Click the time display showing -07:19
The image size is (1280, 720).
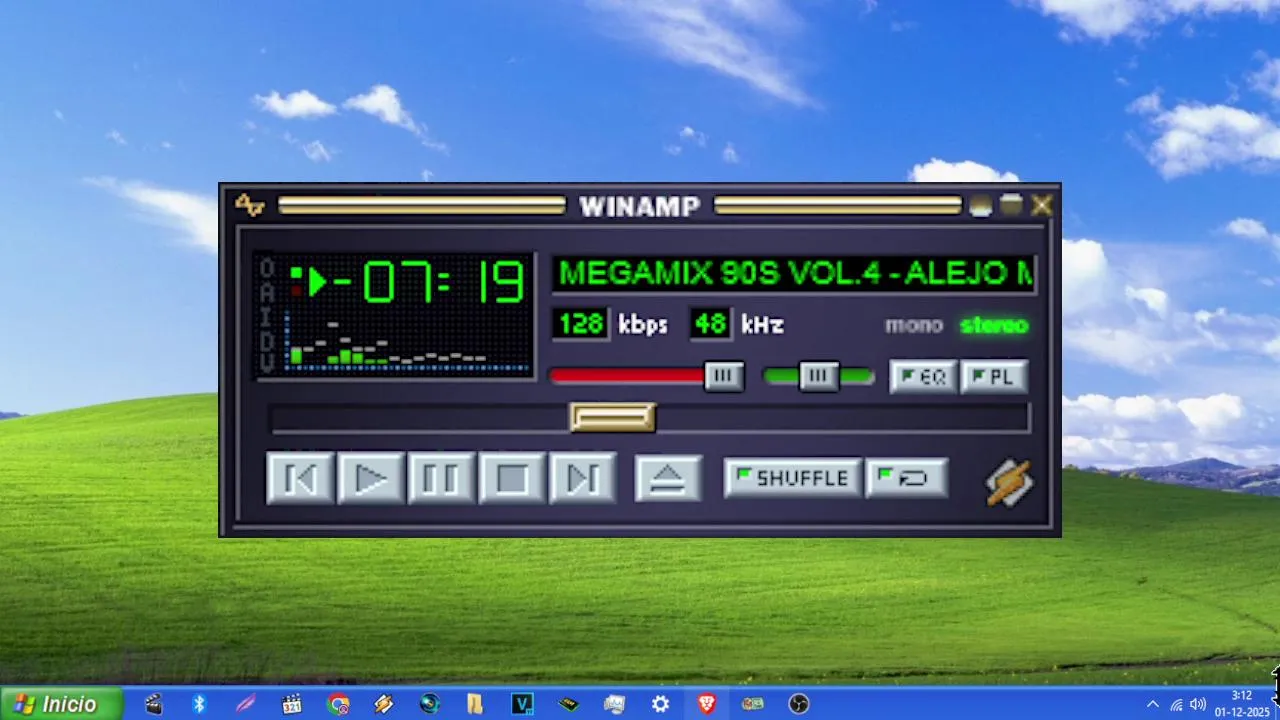[x=428, y=282]
